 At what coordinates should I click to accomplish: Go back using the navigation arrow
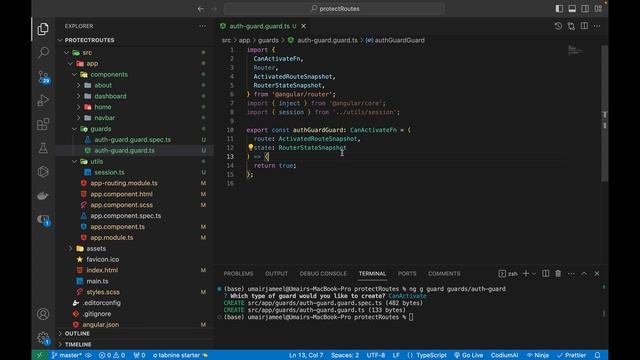point(200,9)
